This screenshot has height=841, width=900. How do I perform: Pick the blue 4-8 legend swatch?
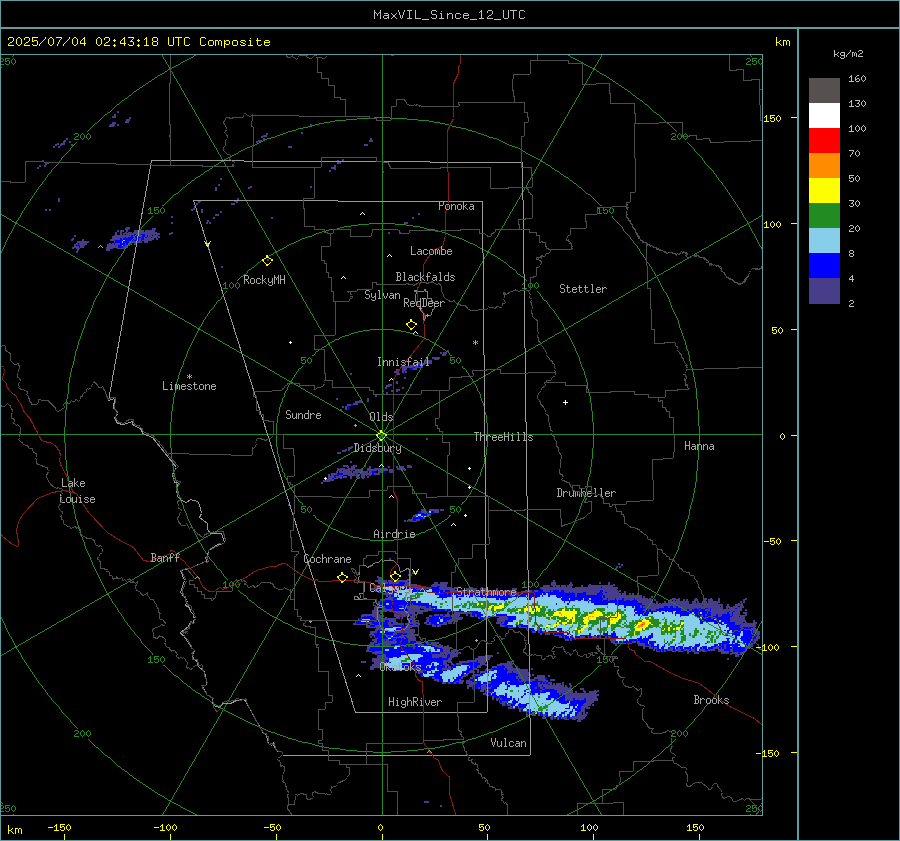point(824,266)
